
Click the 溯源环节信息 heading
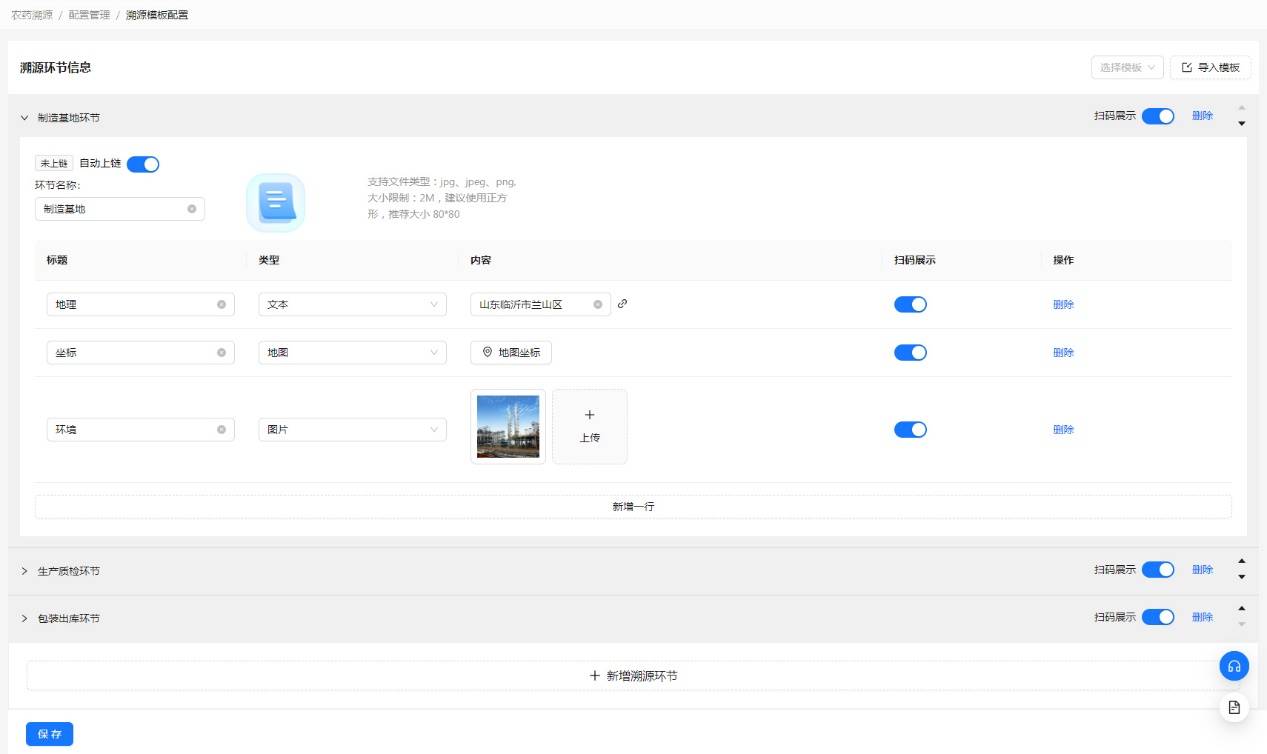tap(56, 68)
